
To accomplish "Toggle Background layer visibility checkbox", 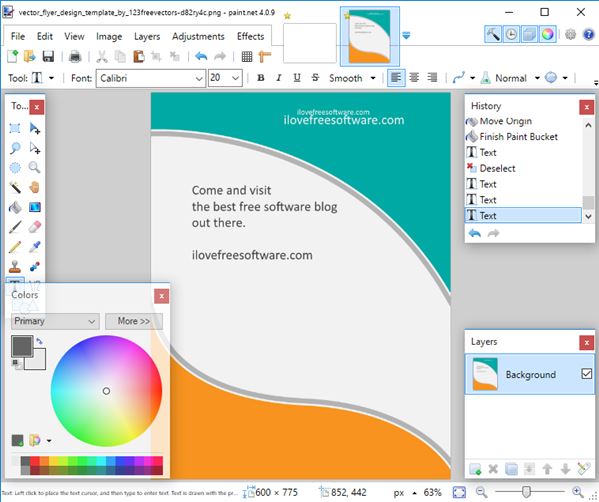I will click(x=586, y=373).
